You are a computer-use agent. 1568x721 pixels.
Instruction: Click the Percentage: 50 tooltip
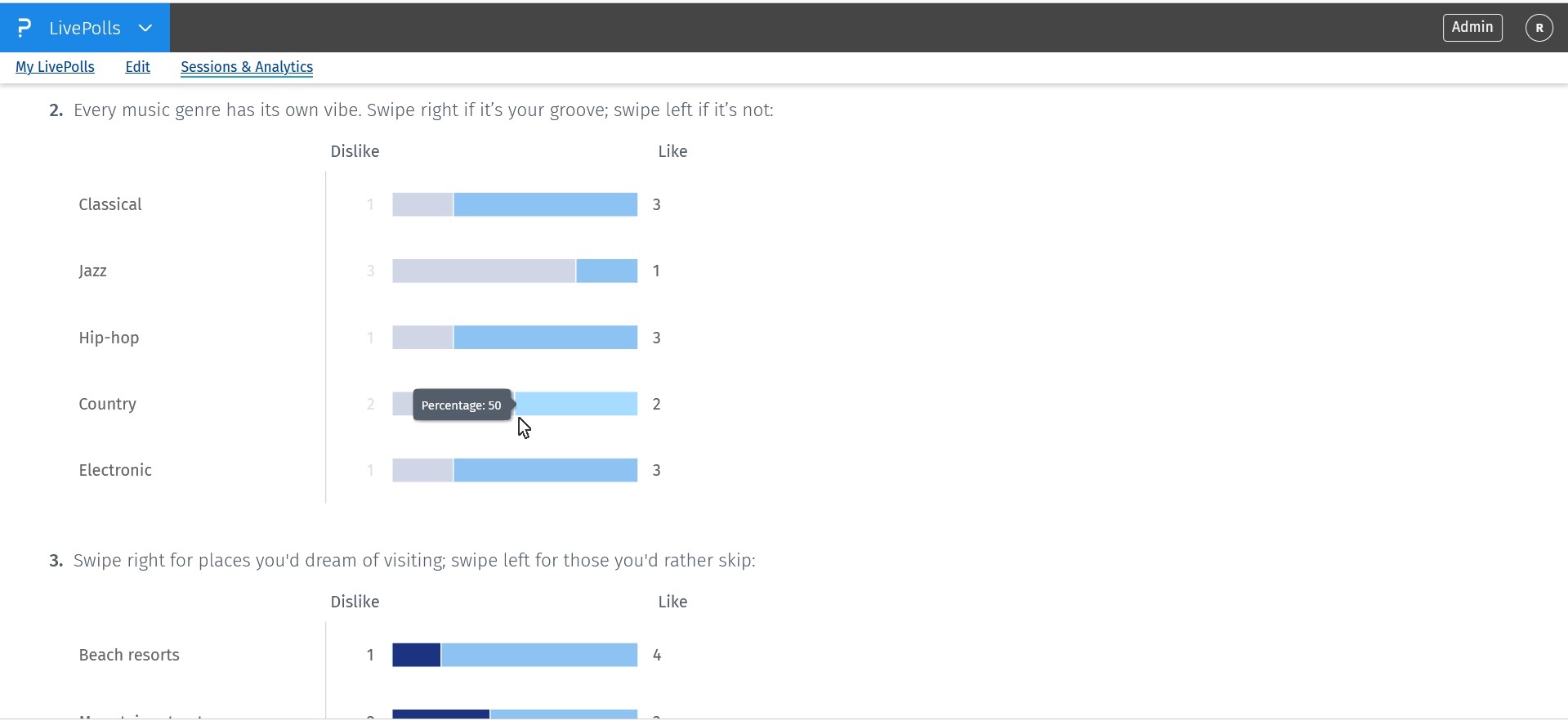[462, 405]
